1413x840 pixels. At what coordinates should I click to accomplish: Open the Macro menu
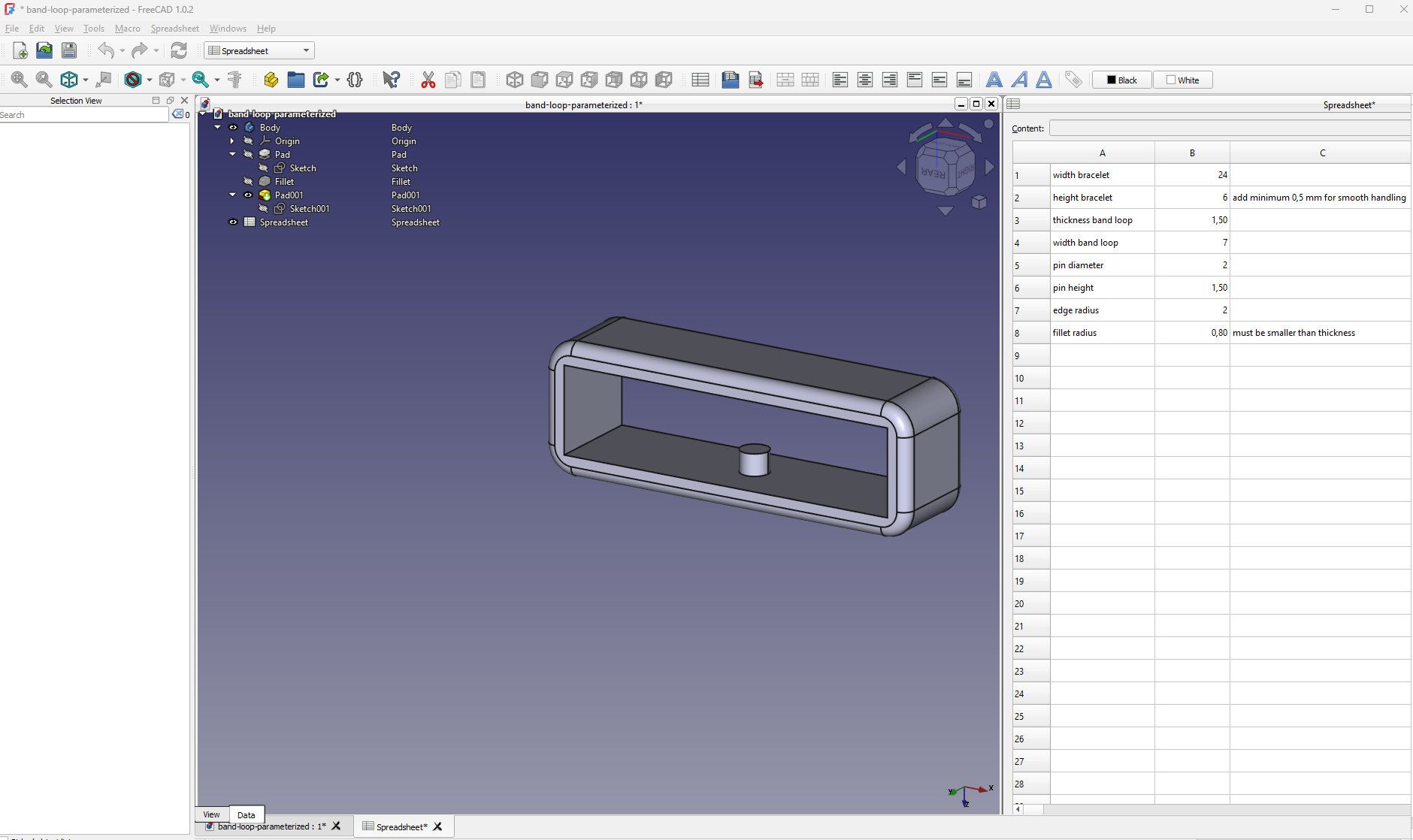coord(128,29)
